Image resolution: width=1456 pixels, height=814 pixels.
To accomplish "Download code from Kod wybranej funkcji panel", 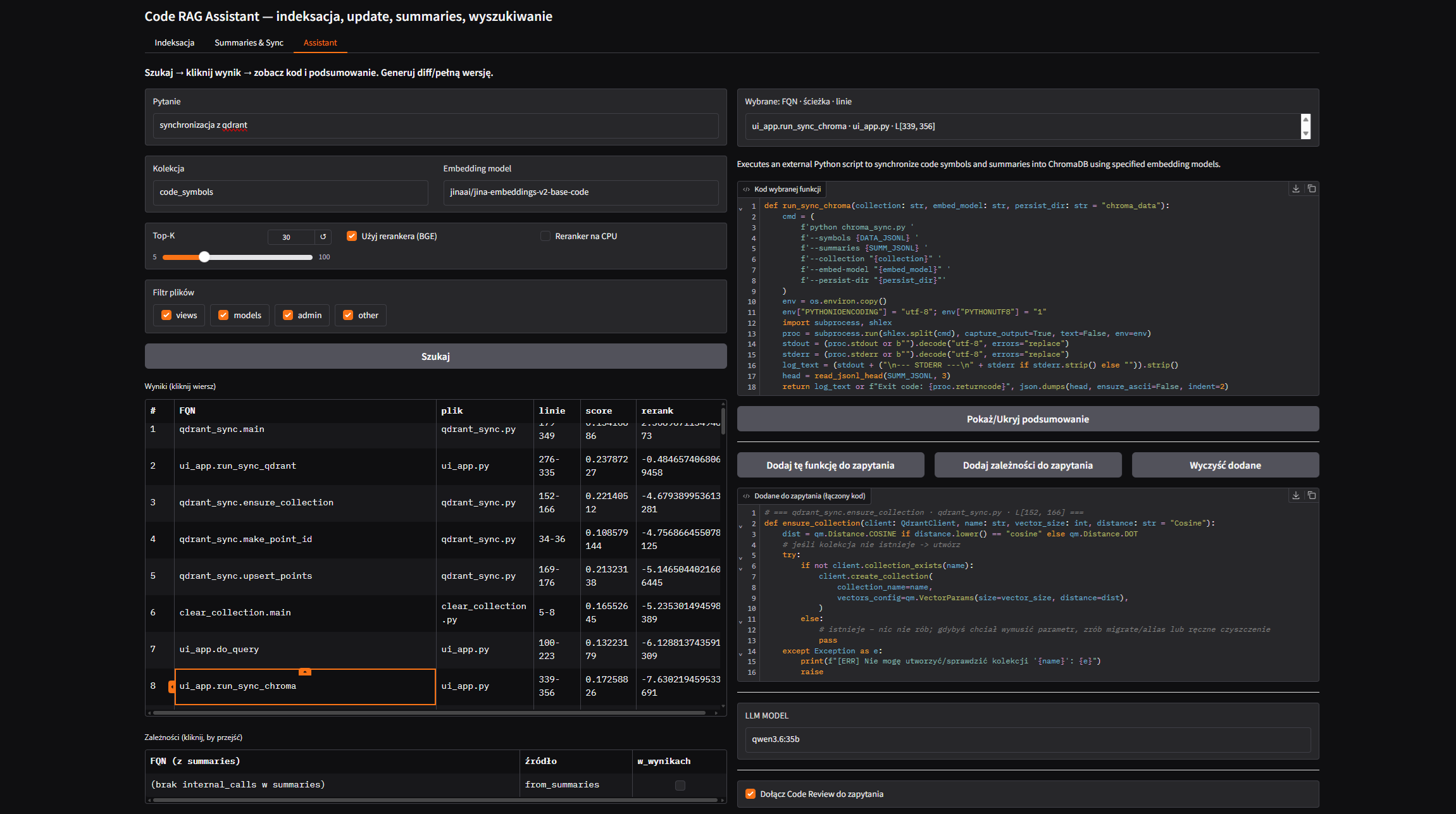I will point(1295,188).
